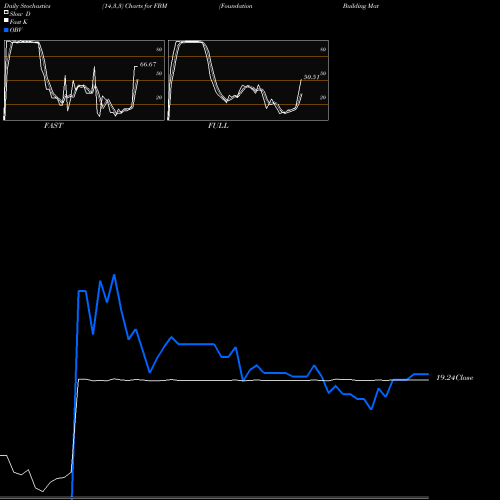This screenshot has height=500, width=500.
Task: Open the FAST stochastic chart panel
Action: pos(84,80)
